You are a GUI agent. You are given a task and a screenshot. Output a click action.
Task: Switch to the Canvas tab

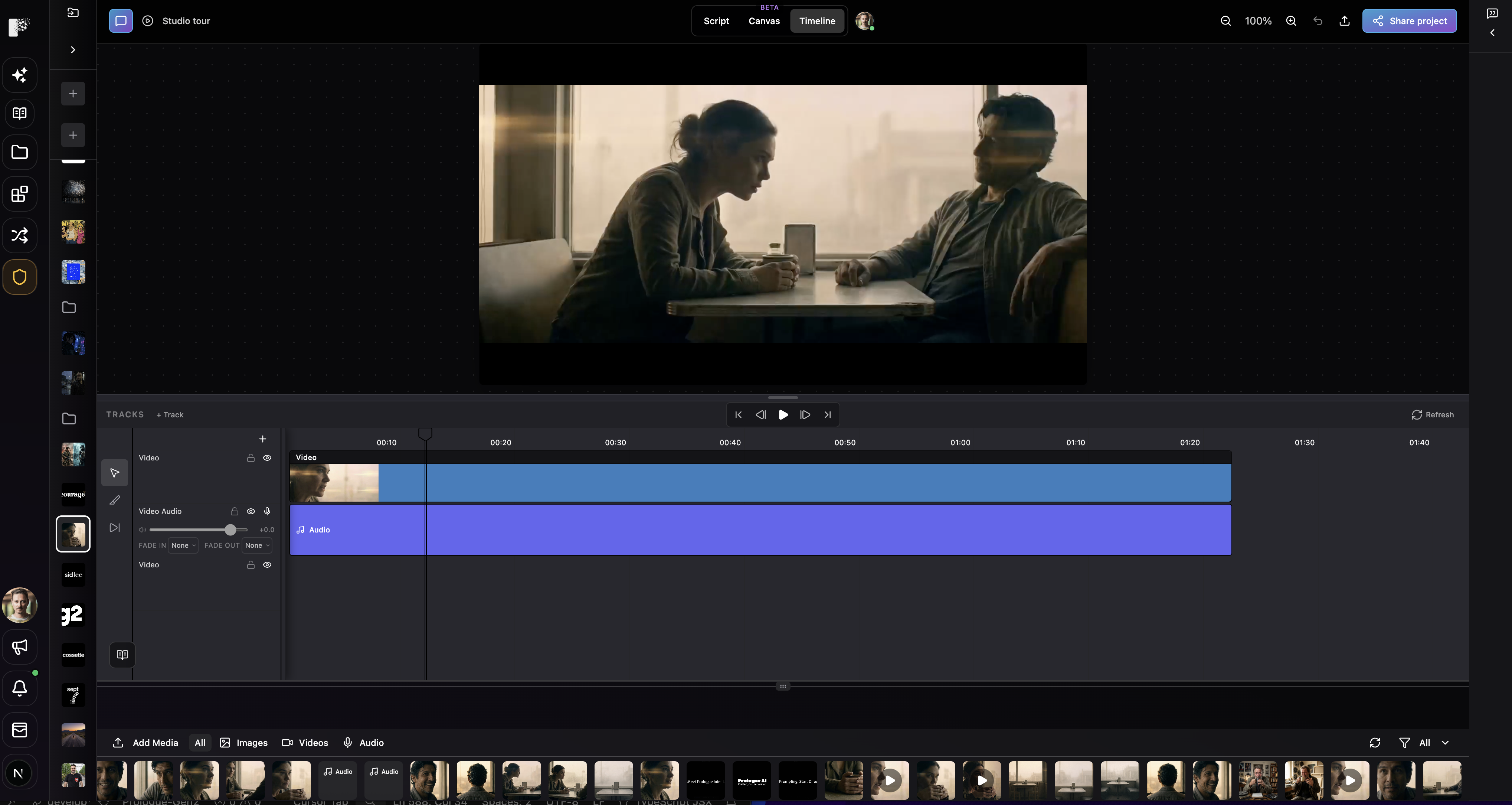click(764, 21)
